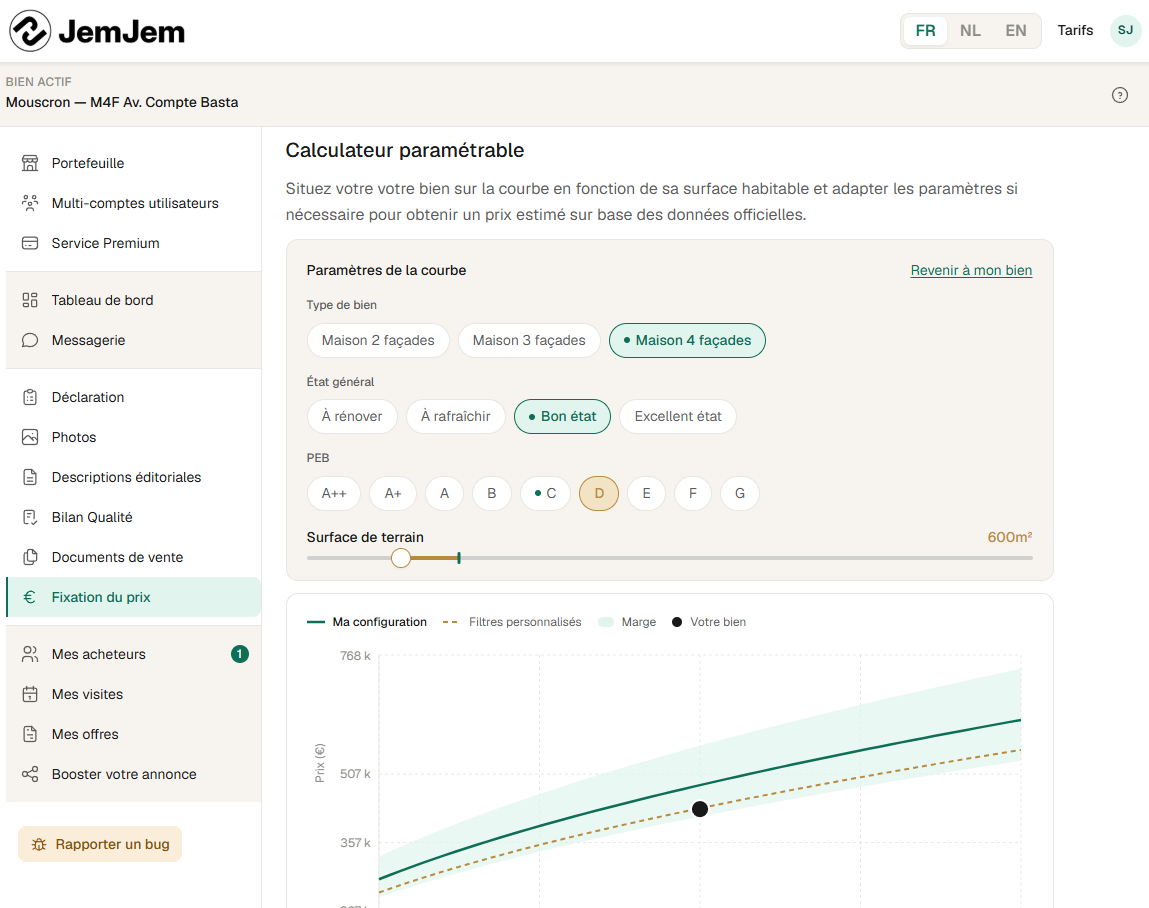Click the bug icon in Rapporter un bug
Image resolution: width=1149 pixels, height=908 pixels.
click(40, 844)
